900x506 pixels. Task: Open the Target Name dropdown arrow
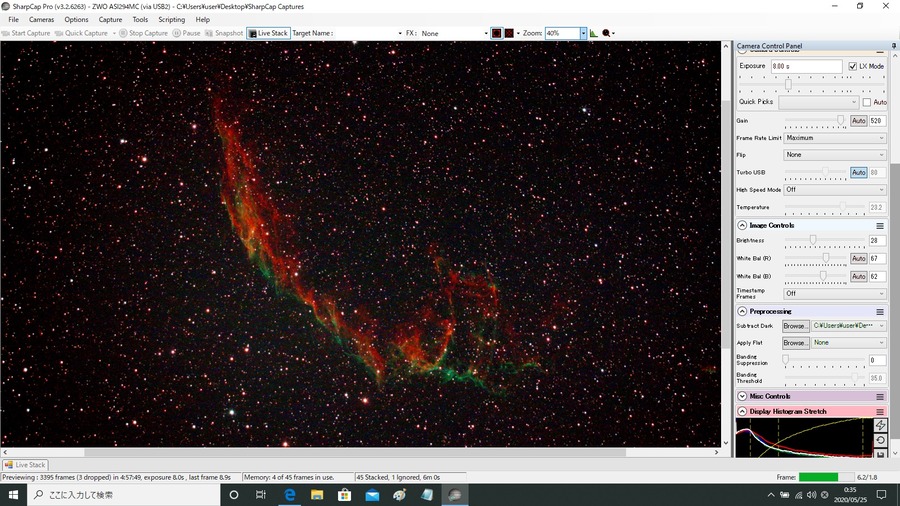(x=399, y=33)
